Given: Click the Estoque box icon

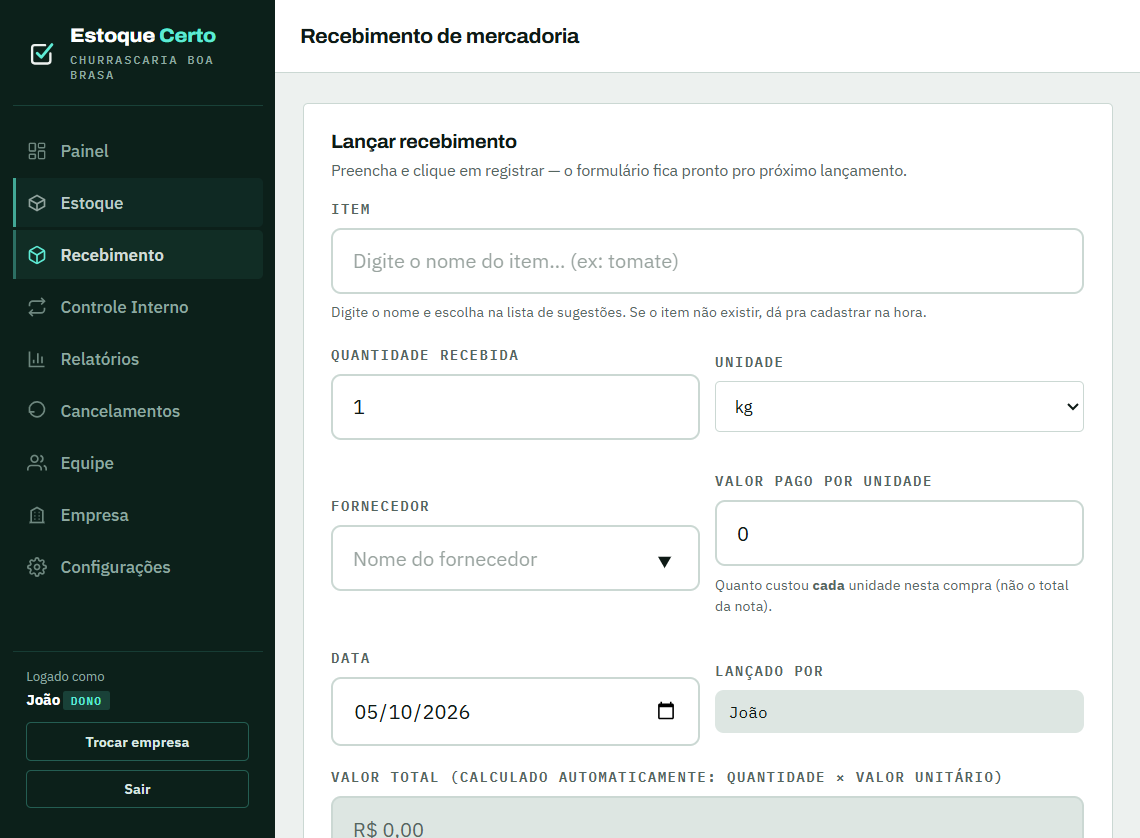Looking at the screenshot, I should (36, 203).
